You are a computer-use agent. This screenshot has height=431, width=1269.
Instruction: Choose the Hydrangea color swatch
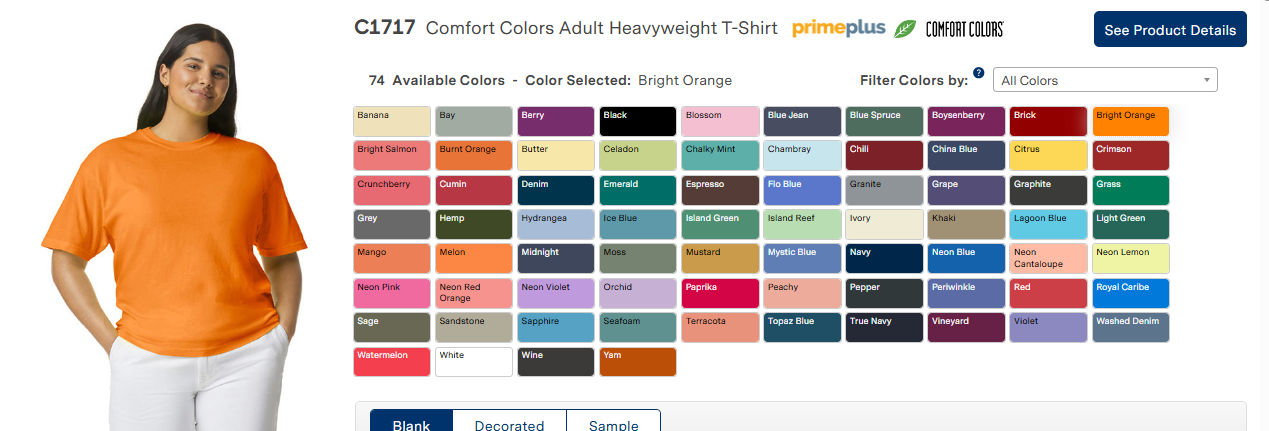coord(556,224)
